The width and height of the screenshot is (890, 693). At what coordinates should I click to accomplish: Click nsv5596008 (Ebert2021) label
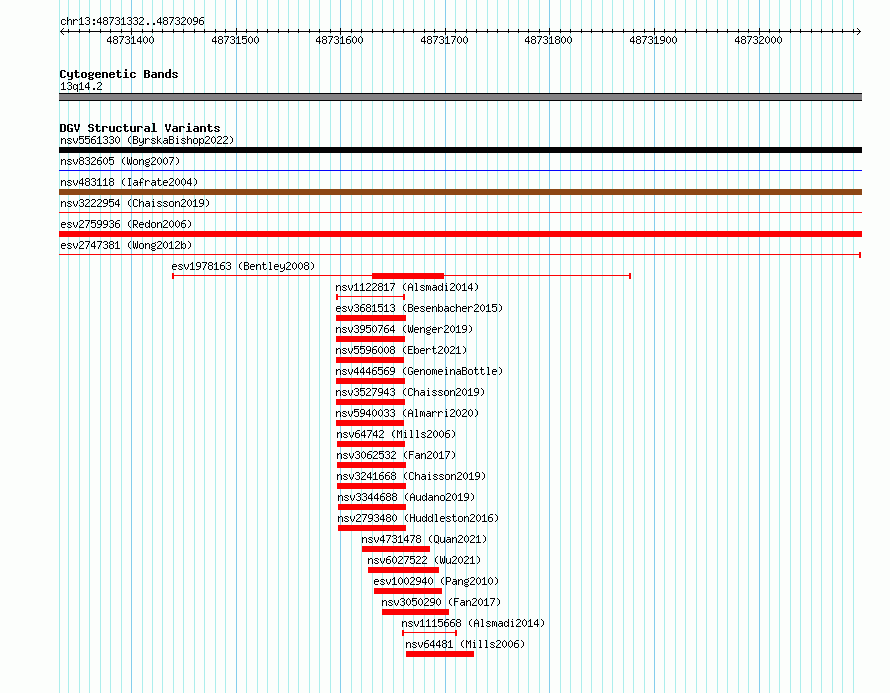(401, 350)
